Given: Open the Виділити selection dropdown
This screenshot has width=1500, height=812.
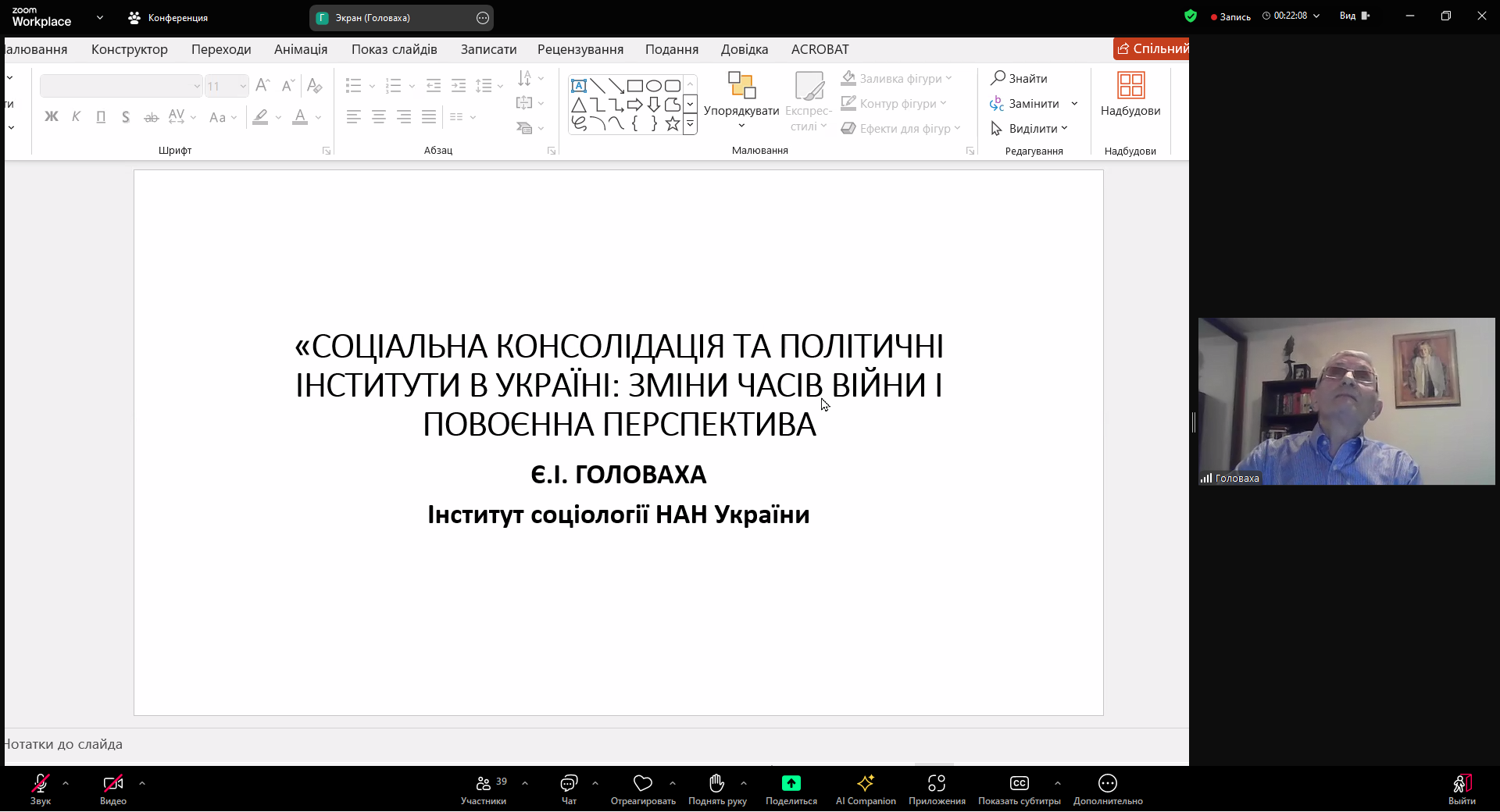Looking at the screenshot, I should pos(1029,128).
